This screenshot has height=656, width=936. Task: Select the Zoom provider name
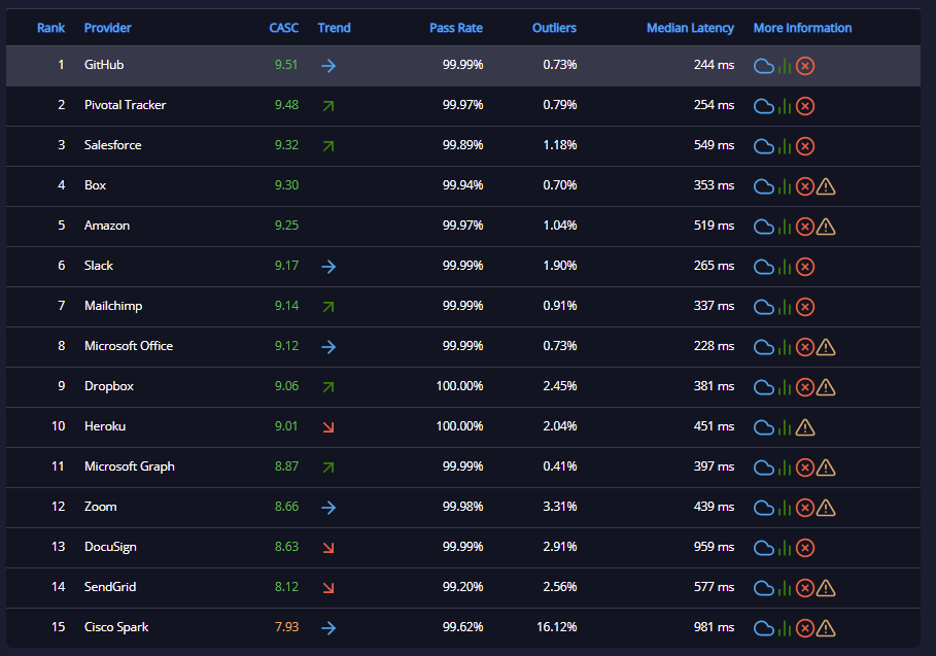click(100, 506)
